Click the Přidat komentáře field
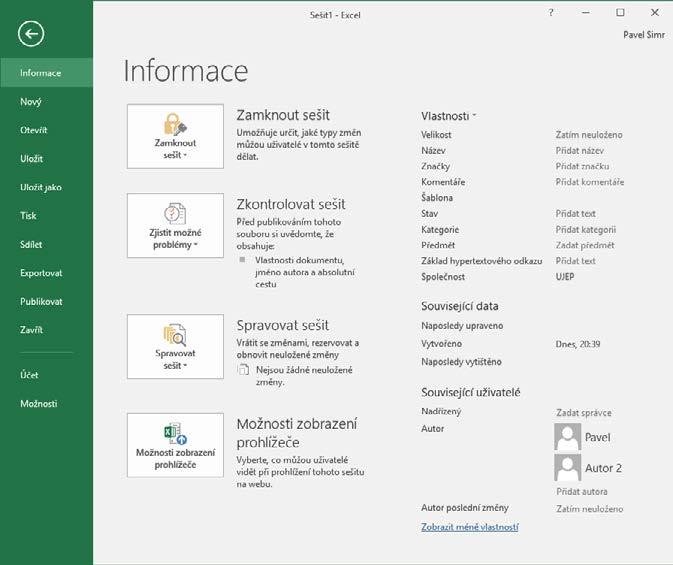Viewport: 673px width, 565px height. click(590, 182)
